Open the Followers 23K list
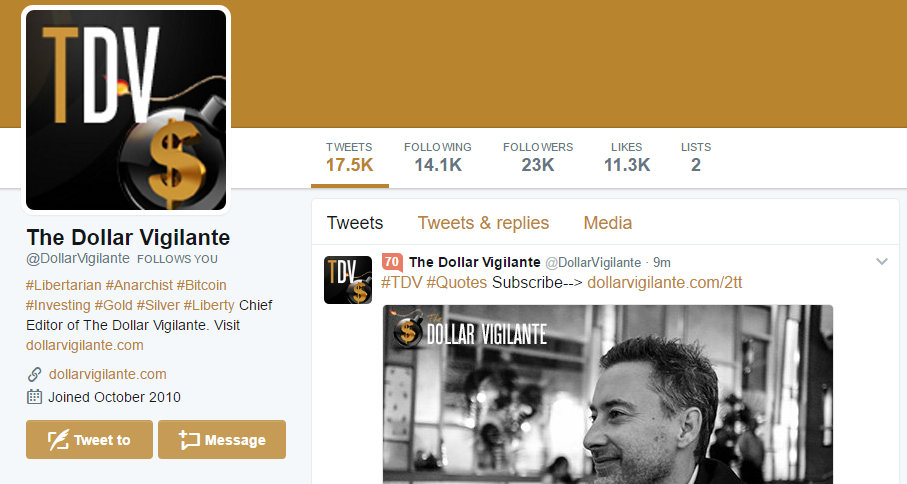Screen dimensions: 907x484 [538, 157]
